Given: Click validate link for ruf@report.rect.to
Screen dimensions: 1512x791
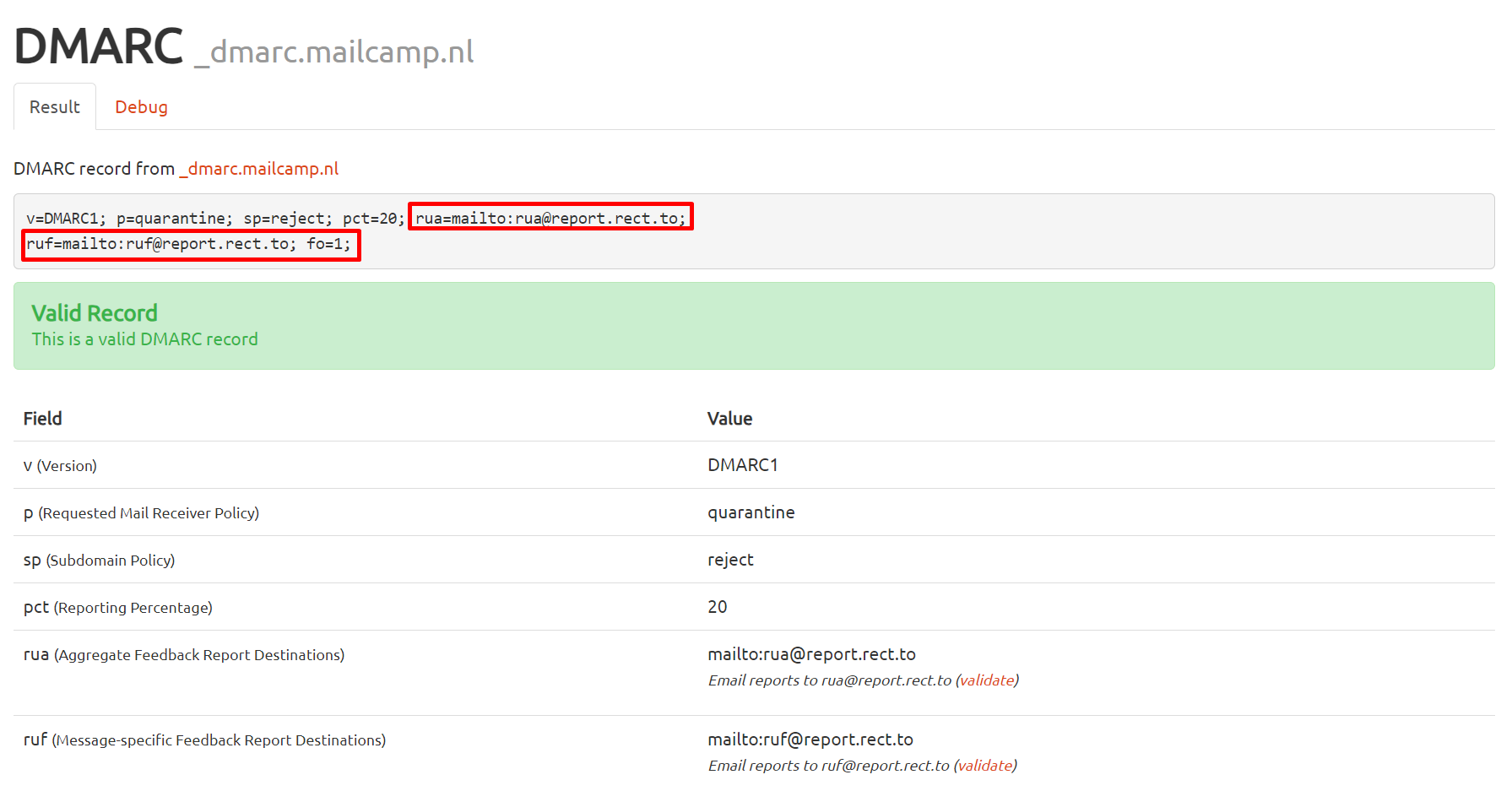Looking at the screenshot, I should pos(985,766).
